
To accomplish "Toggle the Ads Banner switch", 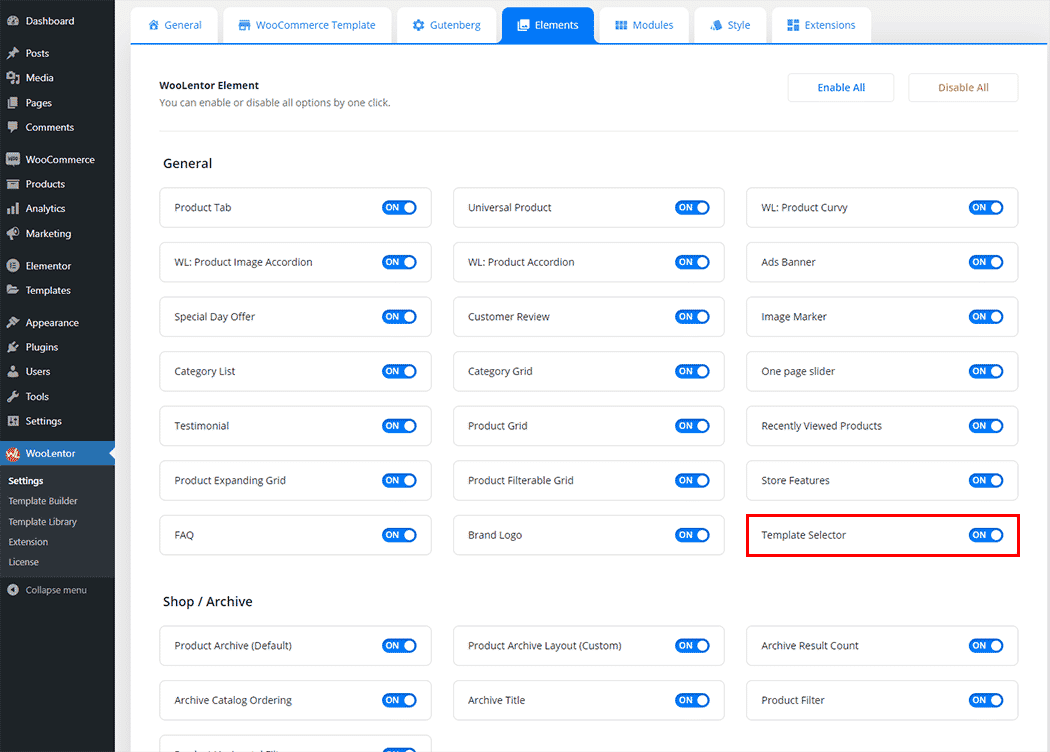I will [986, 262].
